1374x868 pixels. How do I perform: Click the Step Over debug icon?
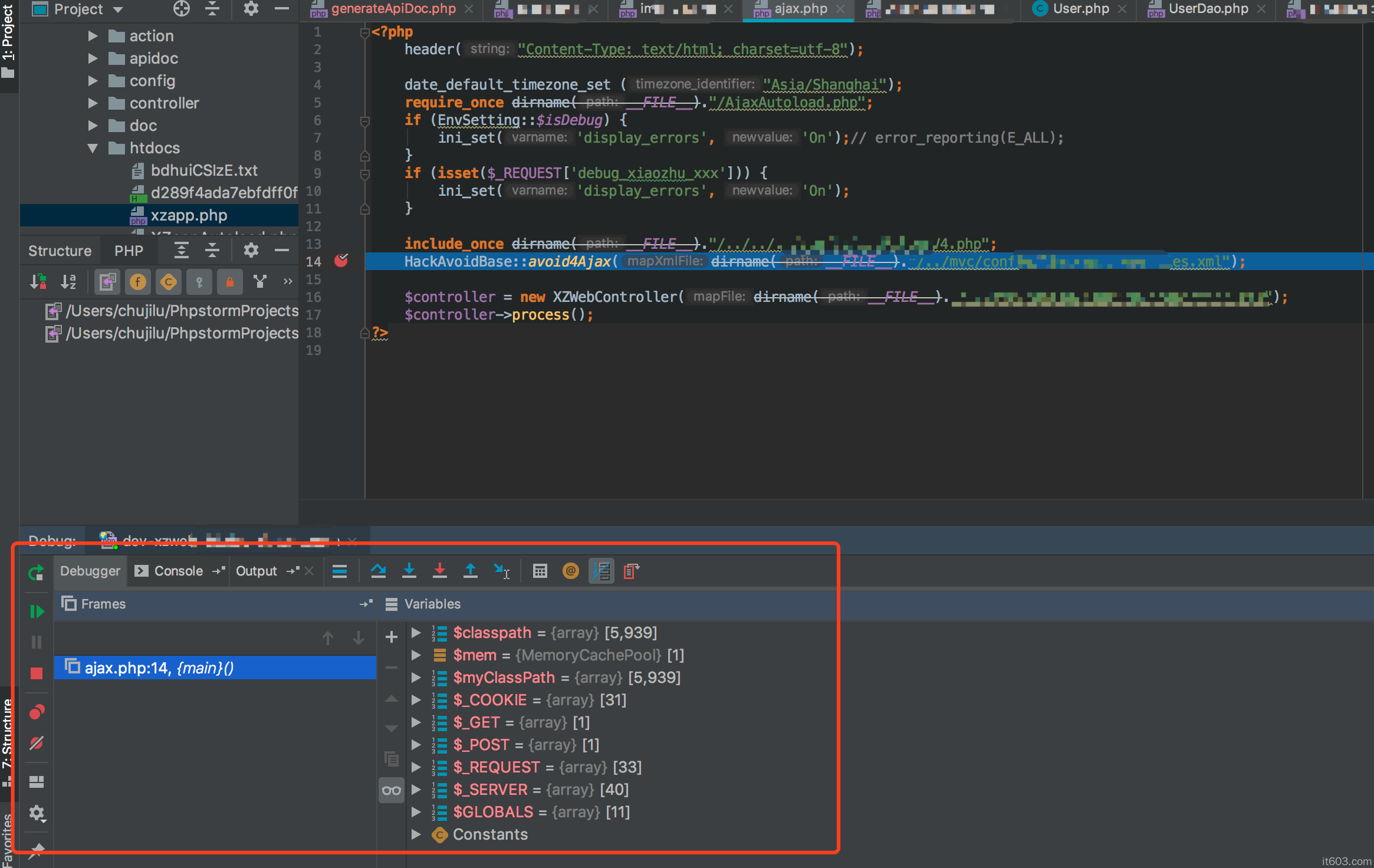378,571
